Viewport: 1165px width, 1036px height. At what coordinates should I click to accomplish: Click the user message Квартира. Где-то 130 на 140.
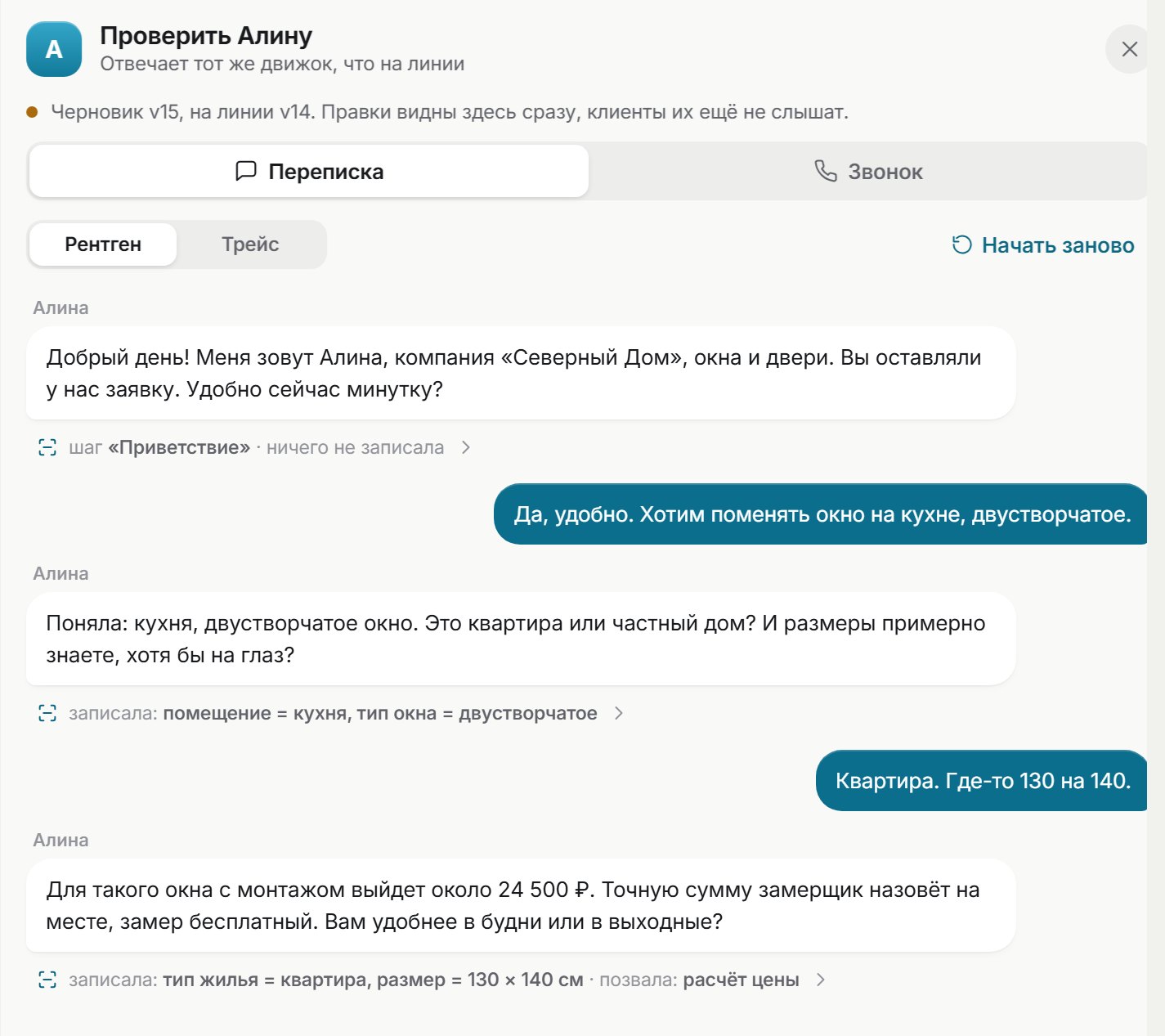983,781
